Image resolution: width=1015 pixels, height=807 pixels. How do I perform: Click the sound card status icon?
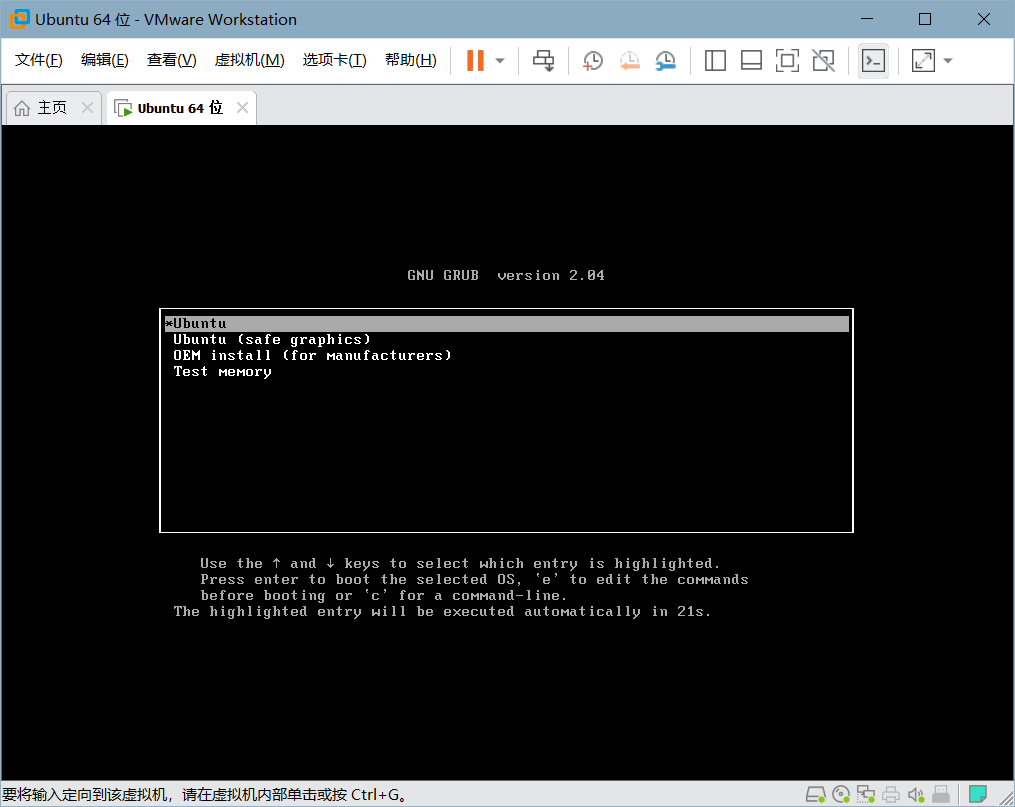click(916, 794)
